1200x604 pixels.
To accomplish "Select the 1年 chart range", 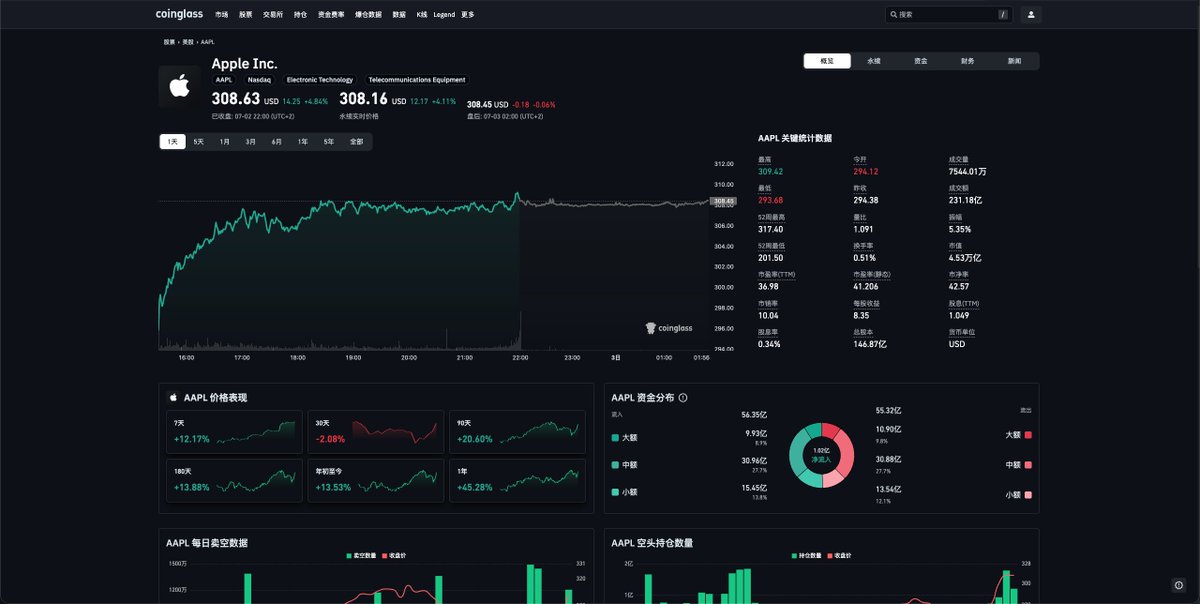I will pos(303,142).
